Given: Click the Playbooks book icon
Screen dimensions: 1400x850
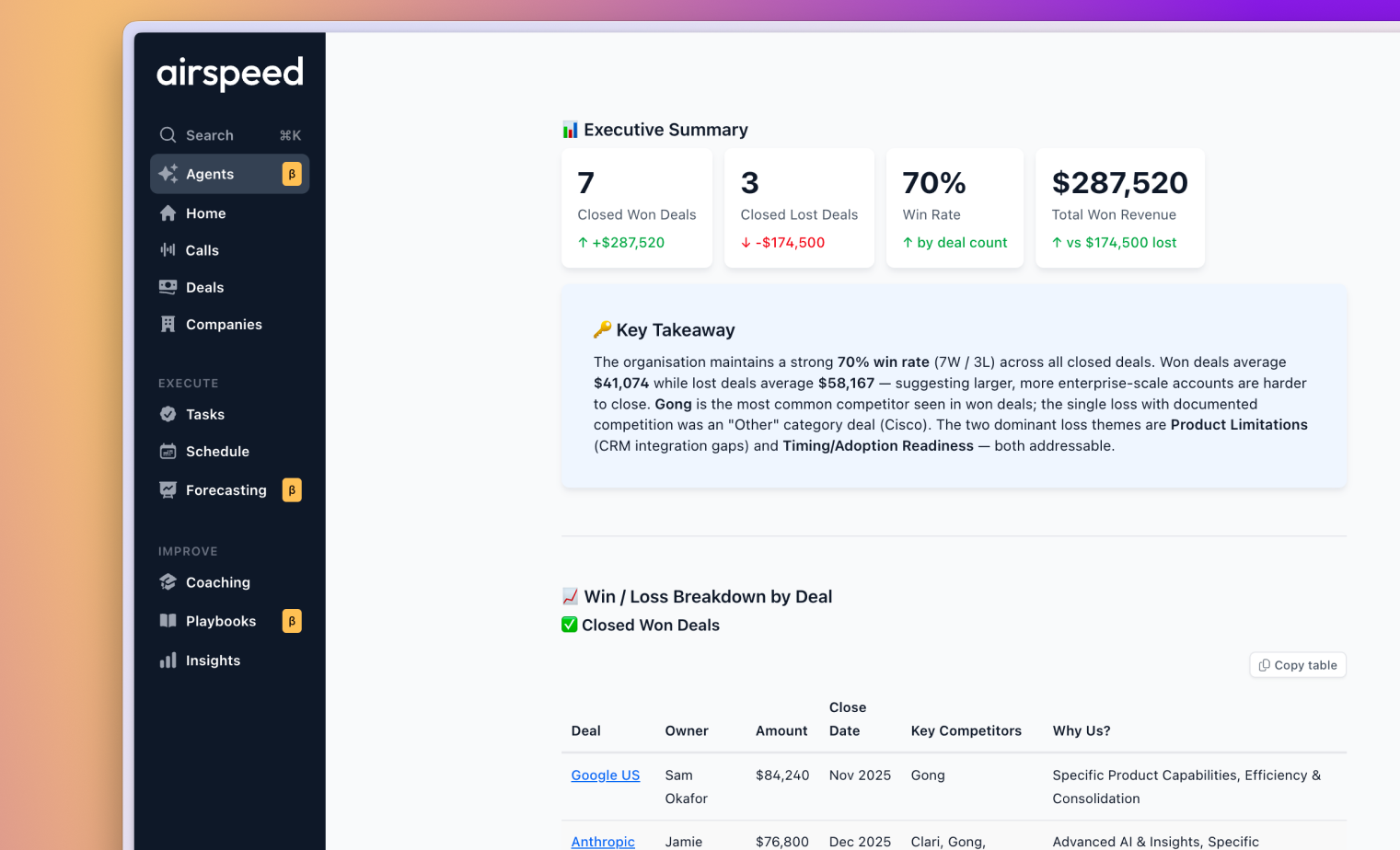Looking at the screenshot, I should (x=168, y=621).
